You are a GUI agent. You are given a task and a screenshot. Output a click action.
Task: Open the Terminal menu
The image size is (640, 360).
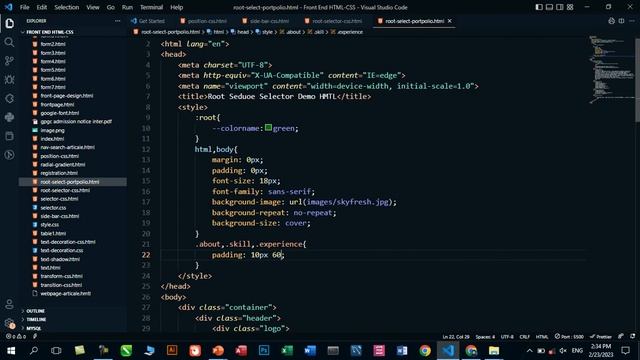pos(151,7)
